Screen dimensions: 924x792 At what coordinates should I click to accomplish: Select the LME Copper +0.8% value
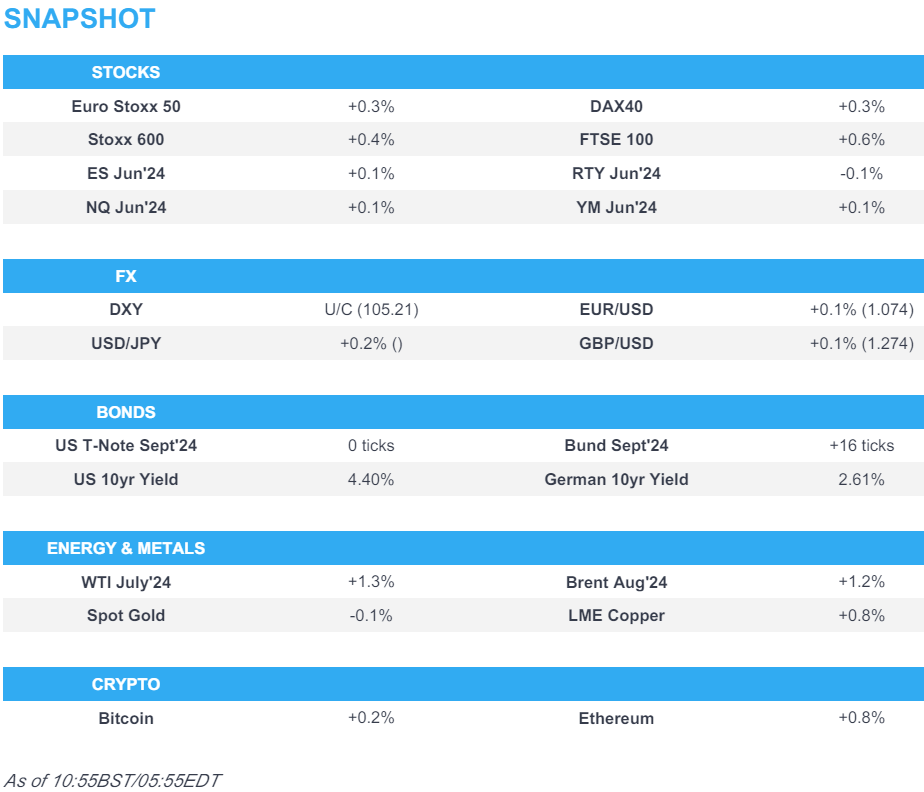pyautogui.click(x=861, y=616)
